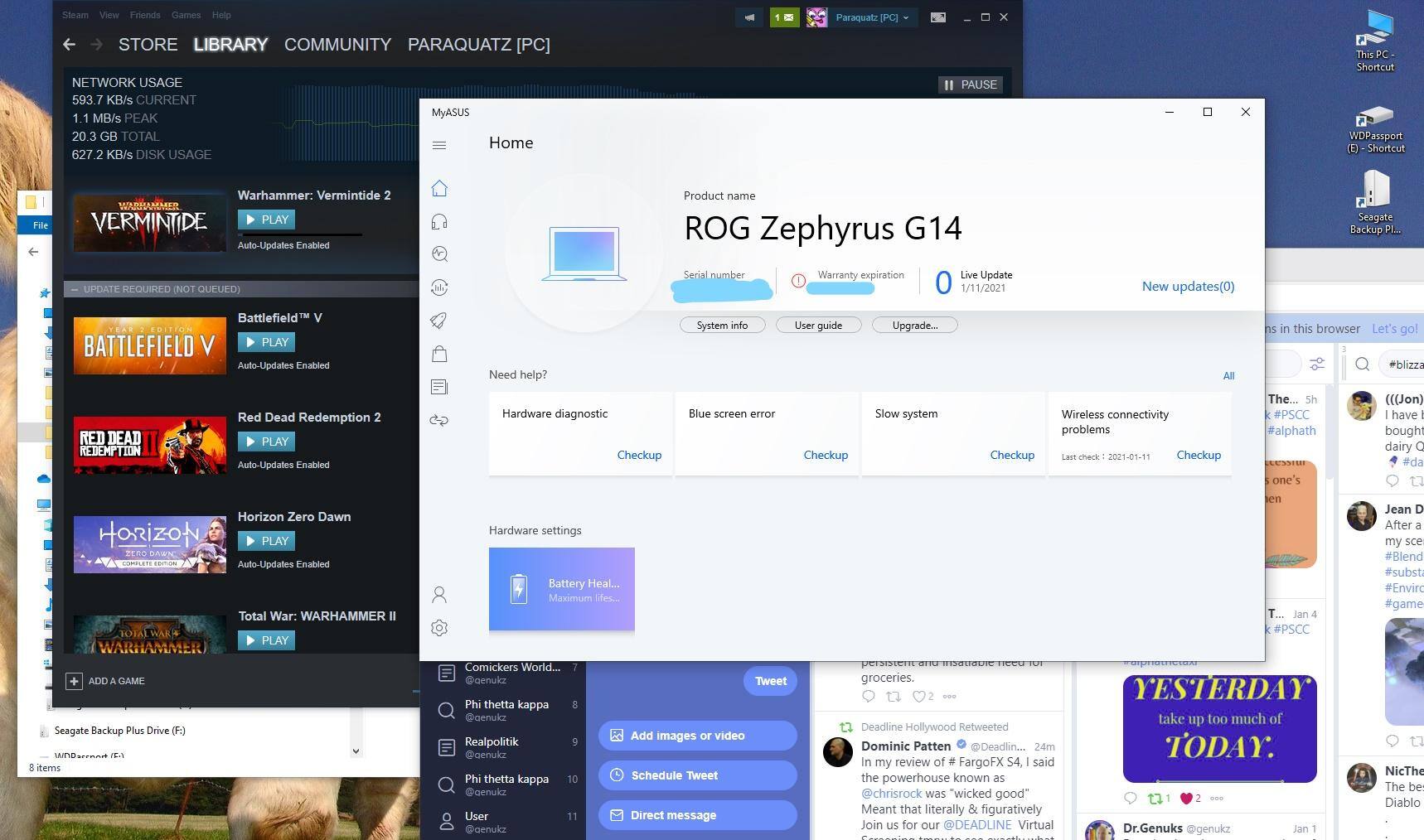
Task: Select the Home icon in MyASUS sidebar
Action: (439, 189)
